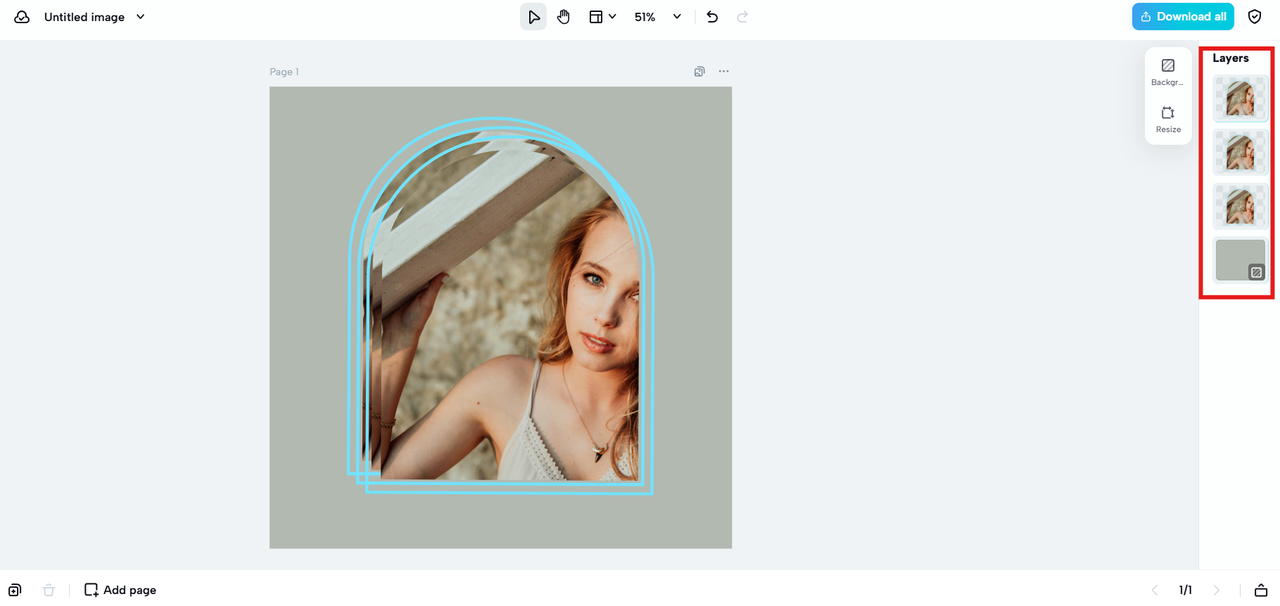The height and width of the screenshot is (606, 1280).
Task: Duplicate Page 1 using the copy icon
Action: click(x=700, y=72)
